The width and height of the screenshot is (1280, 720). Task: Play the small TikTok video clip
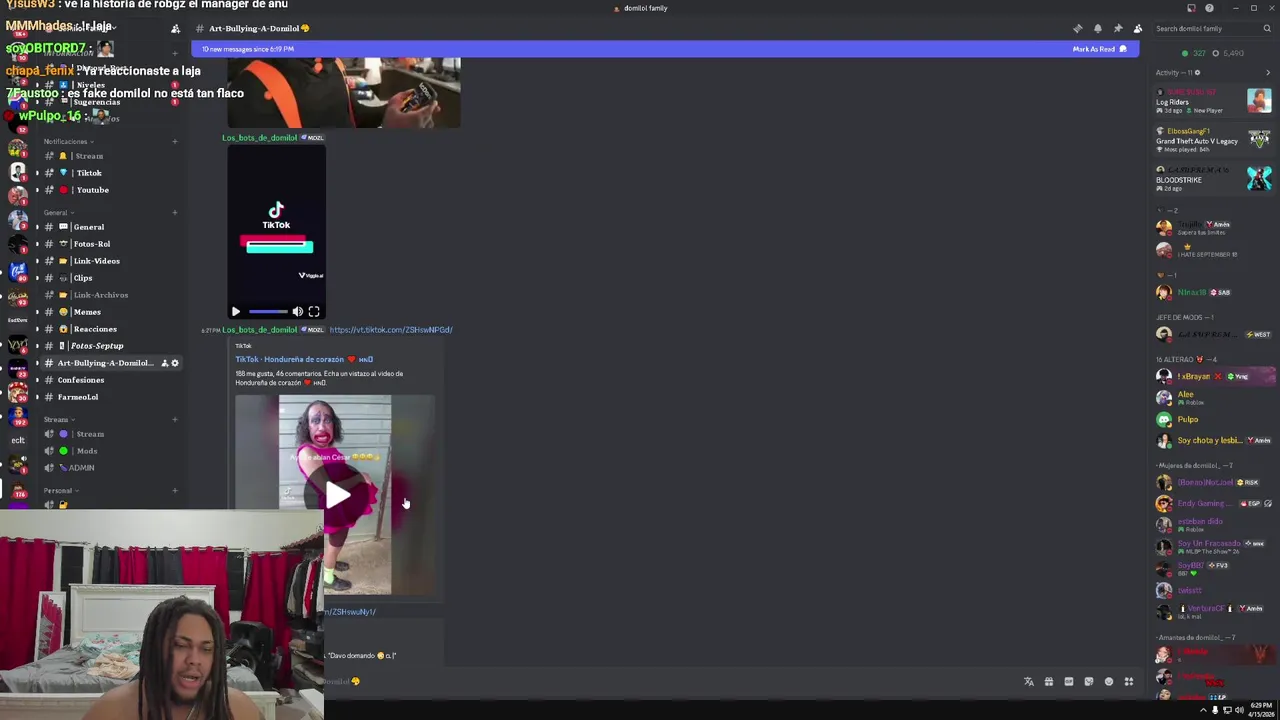[x=236, y=312]
